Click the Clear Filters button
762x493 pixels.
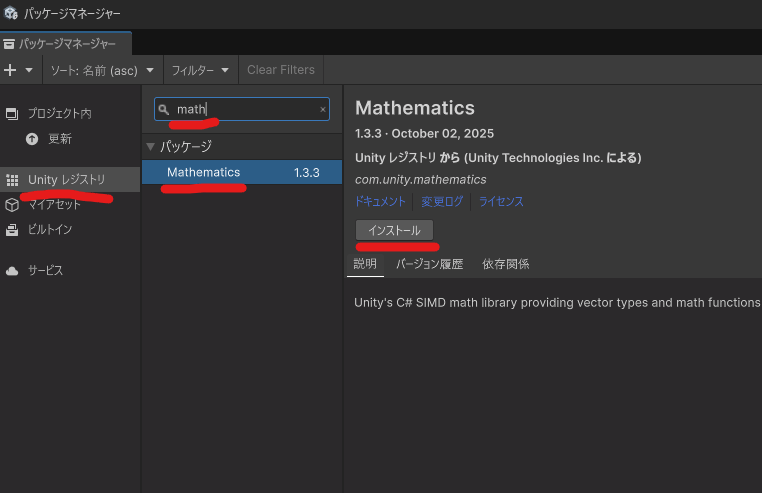pos(280,70)
